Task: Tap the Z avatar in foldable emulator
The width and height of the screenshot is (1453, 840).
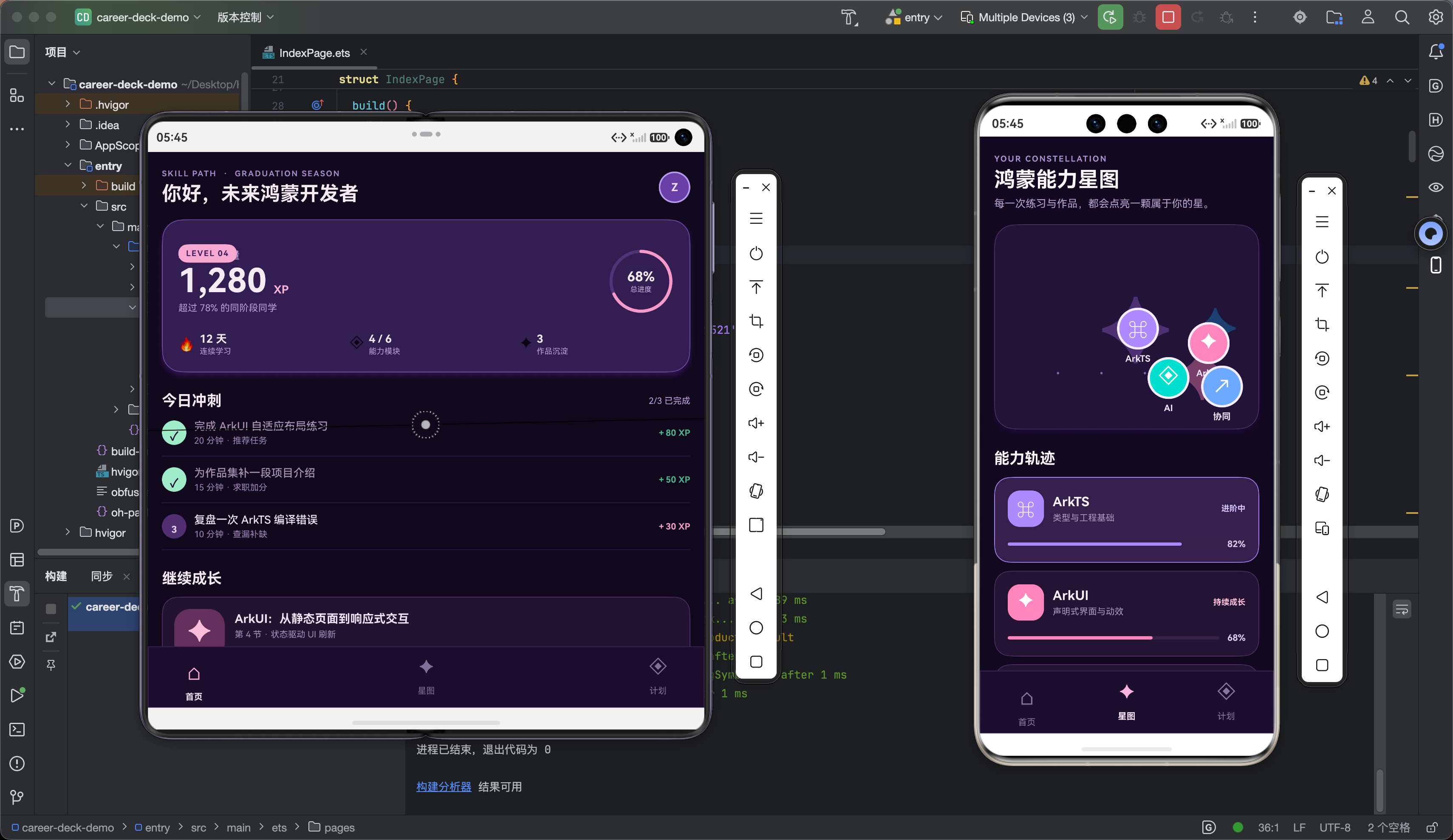Action: [x=674, y=187]
